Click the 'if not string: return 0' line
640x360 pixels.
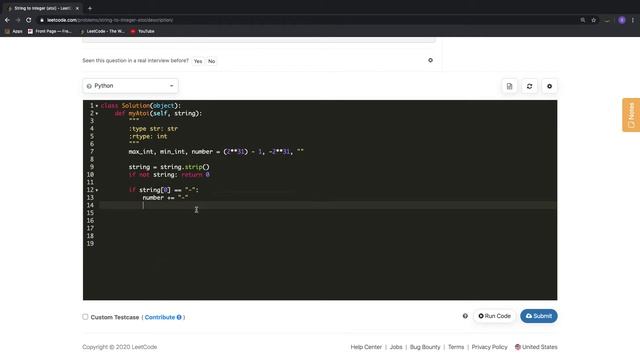click(x=169, y=175)
